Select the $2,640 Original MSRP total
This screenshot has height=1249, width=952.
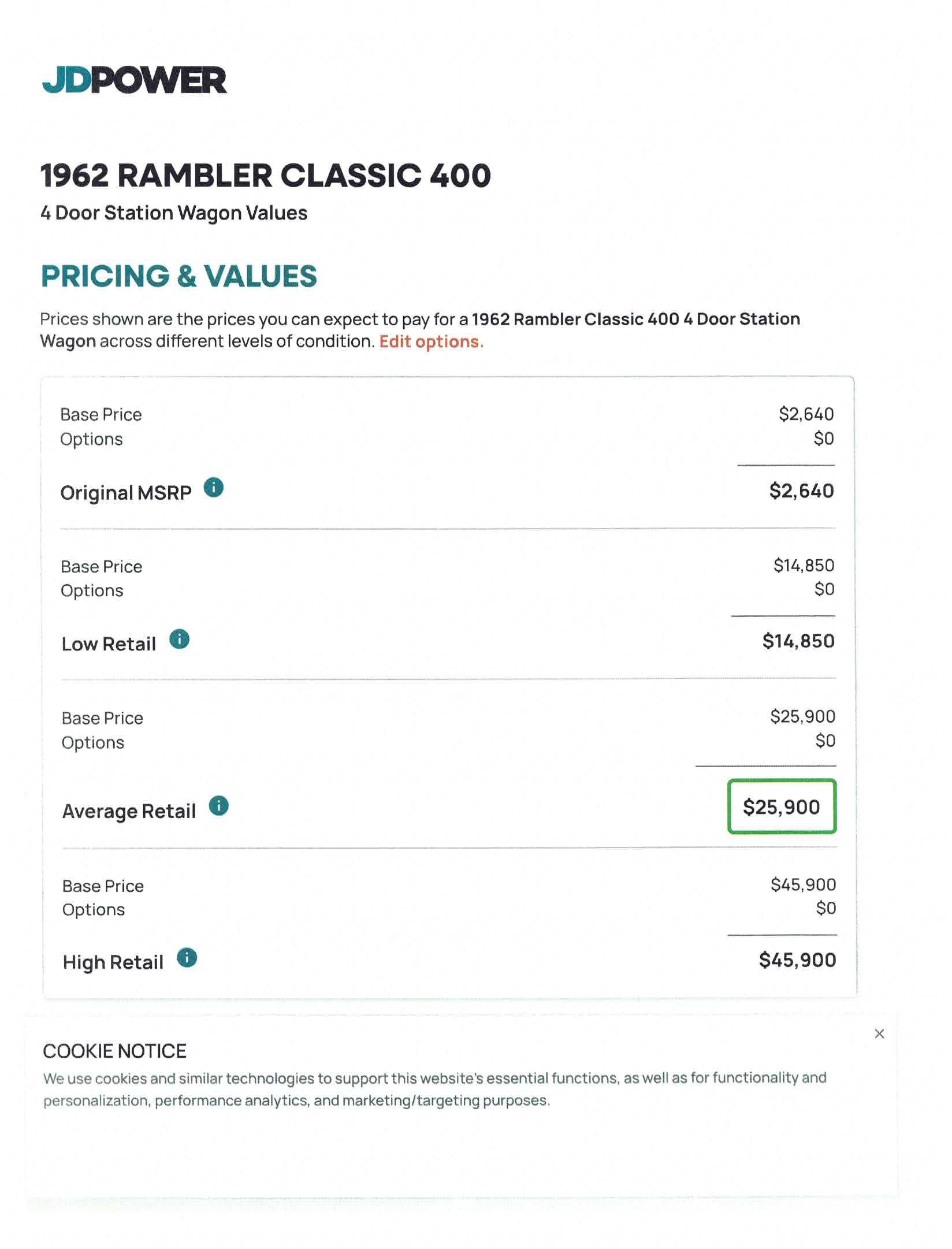tap(801, 490)
